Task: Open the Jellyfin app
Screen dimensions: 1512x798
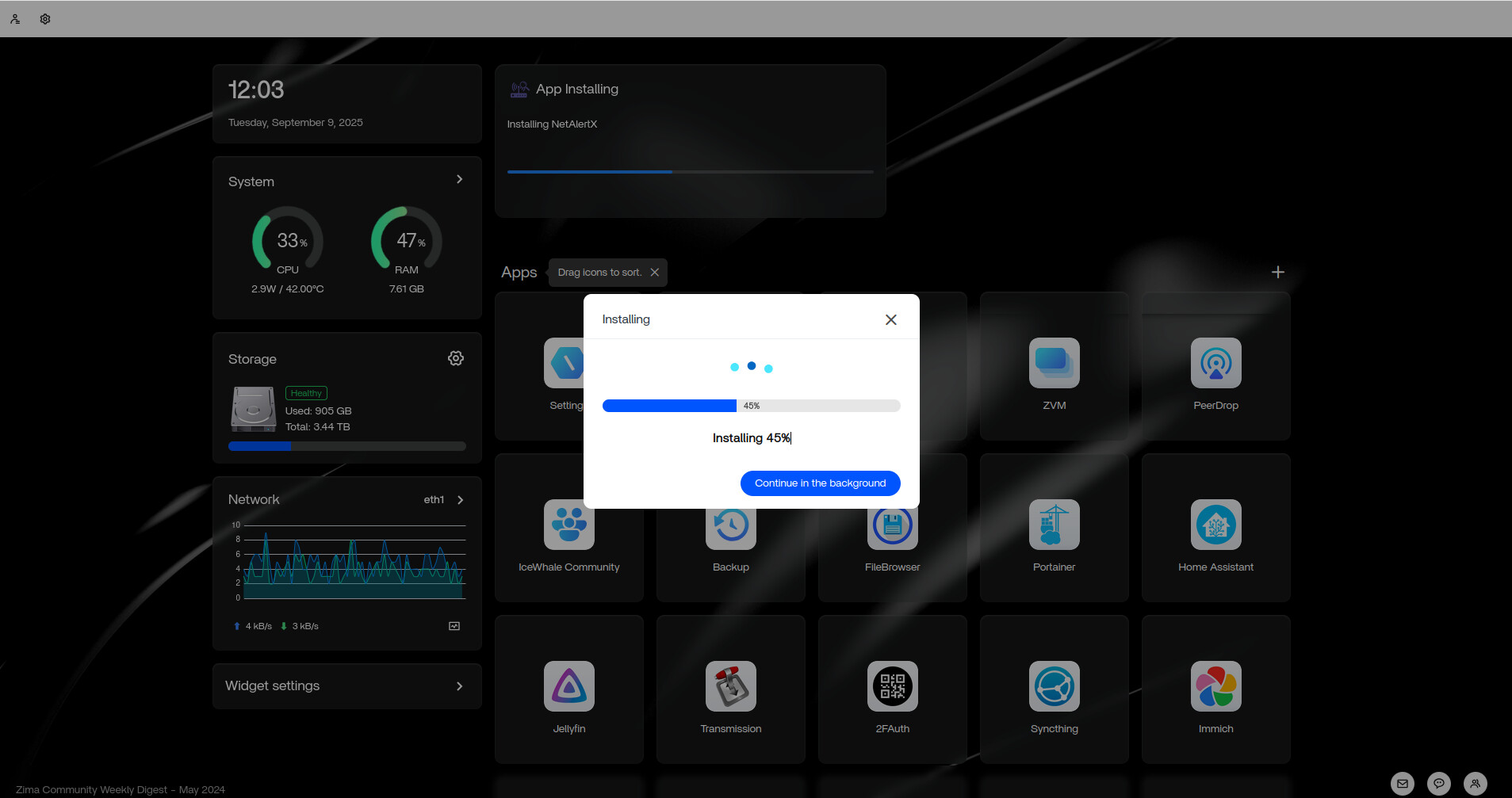Action: click(x=568, y=687)
